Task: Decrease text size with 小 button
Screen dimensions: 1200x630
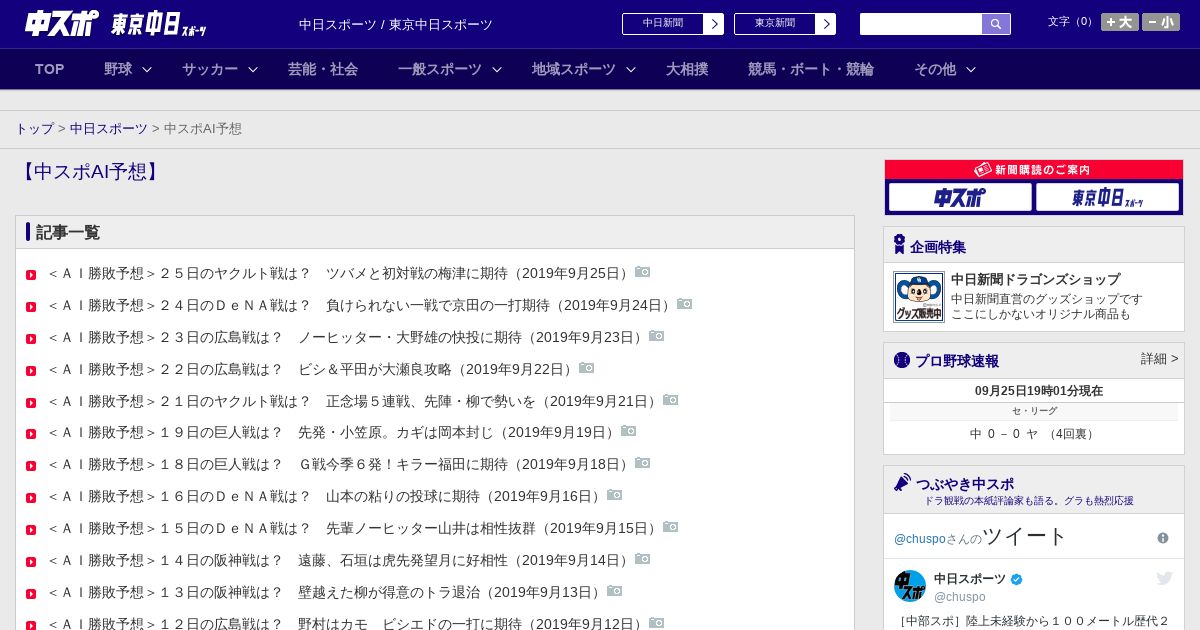Action: pyautogui.click(x=1161, y=22)
